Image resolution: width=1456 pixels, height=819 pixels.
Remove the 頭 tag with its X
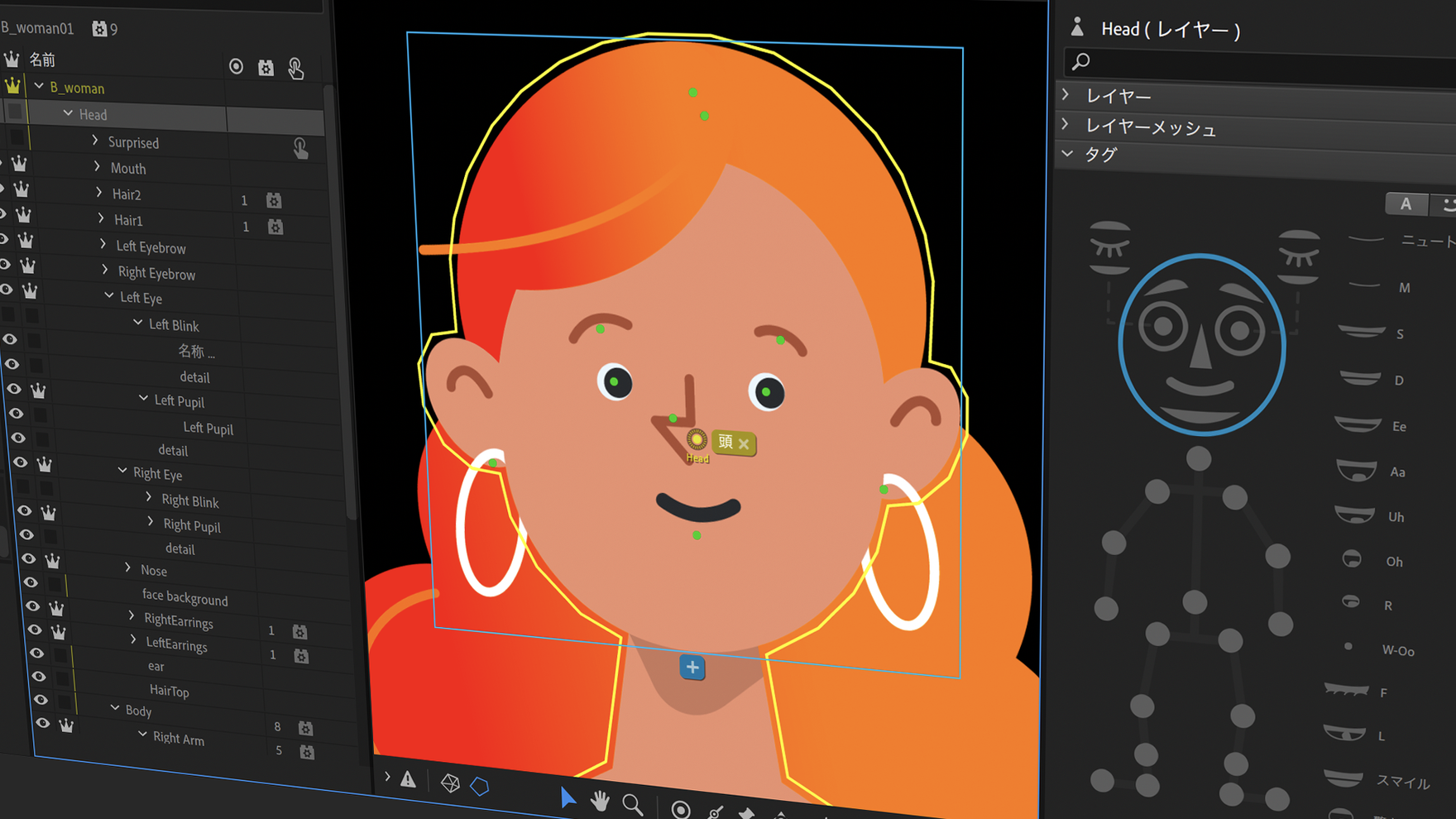[744, 444]
